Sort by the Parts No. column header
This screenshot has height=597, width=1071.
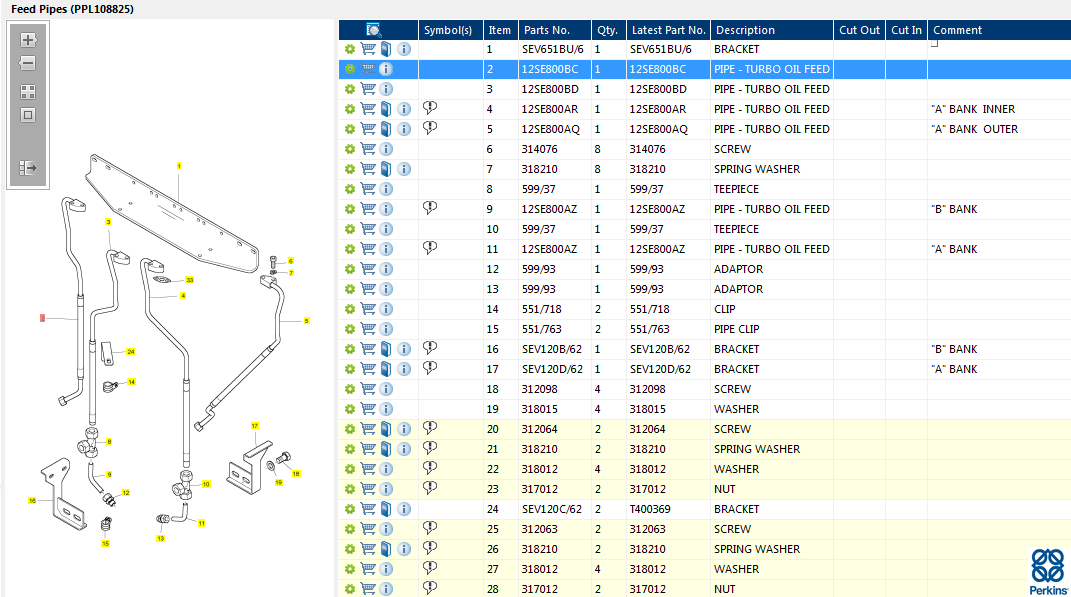(x=546, y=30)
